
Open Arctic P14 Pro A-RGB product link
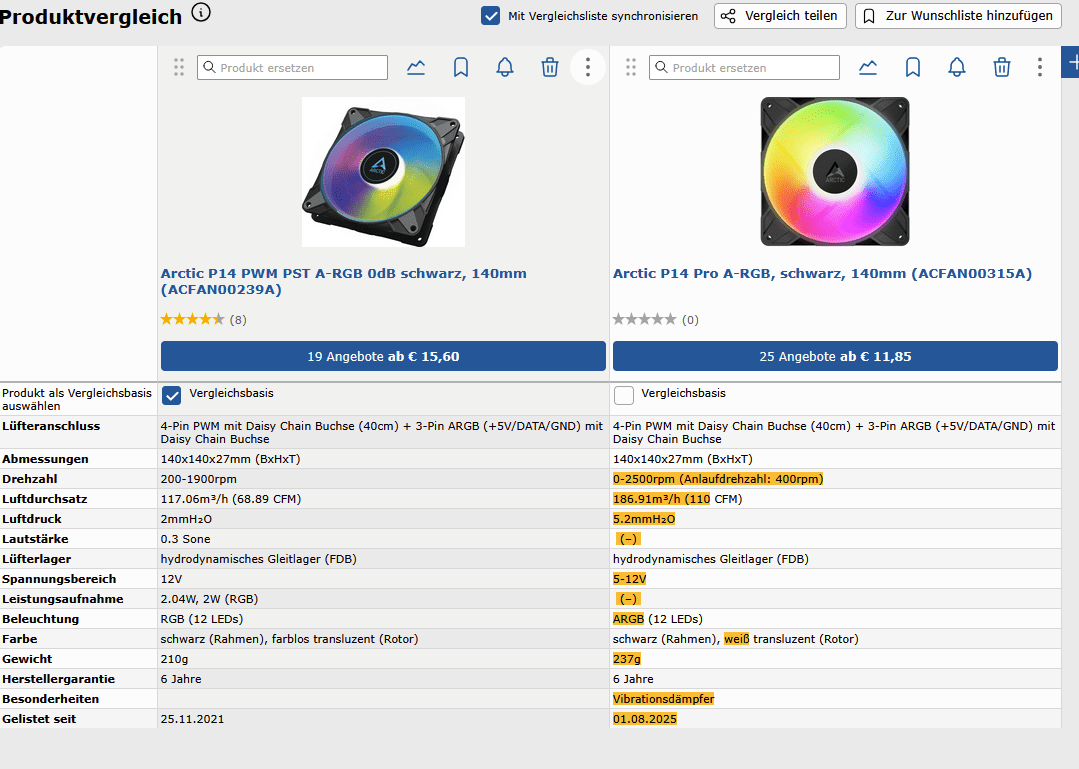[x=822, y=274]
